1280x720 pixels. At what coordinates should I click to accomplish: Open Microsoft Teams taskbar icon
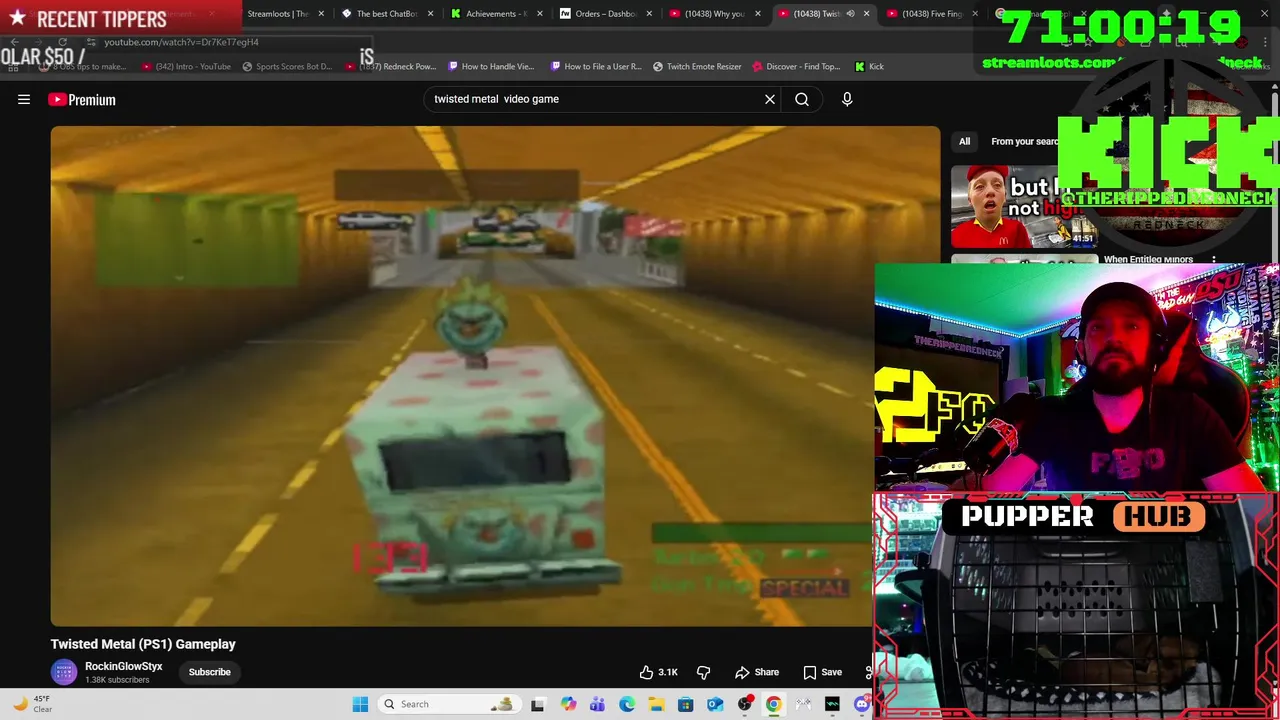tap(597, 704)
